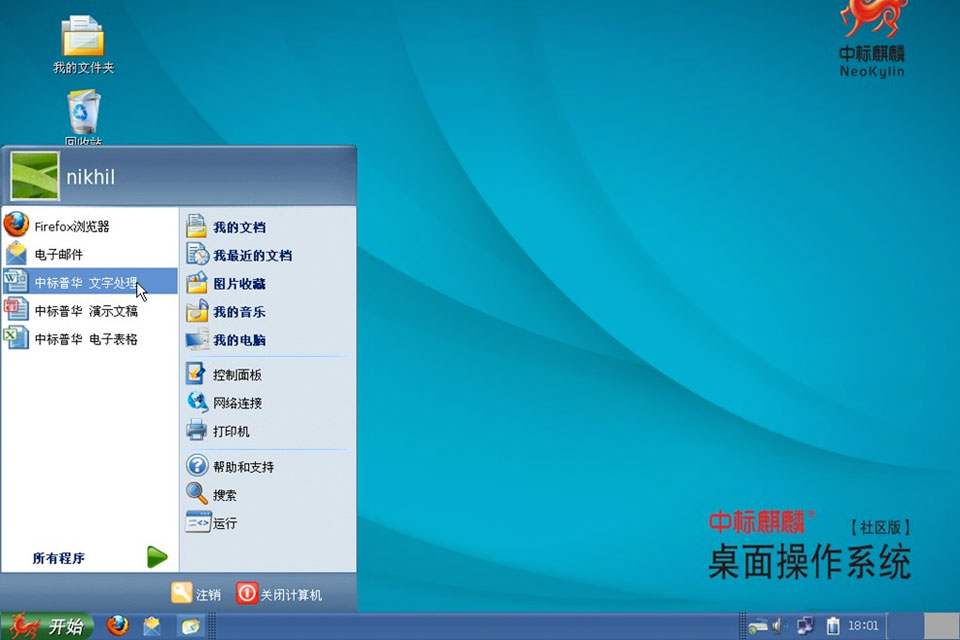This screenshot has width=960, height=640.
Task: Click the presentation icon beside 演示文稿
Action: click(16, 309)
